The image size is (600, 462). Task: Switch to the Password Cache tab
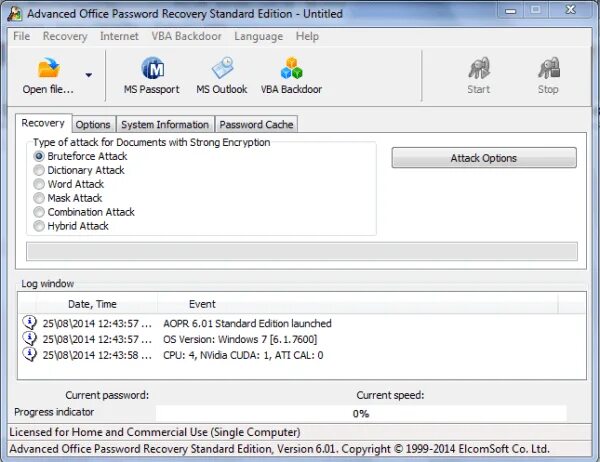tap(256, 124)
